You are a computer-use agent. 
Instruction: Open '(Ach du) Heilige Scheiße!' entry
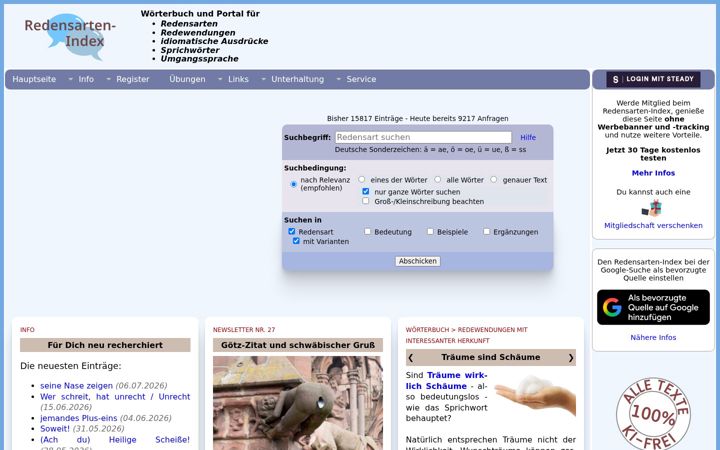point(115,440)
